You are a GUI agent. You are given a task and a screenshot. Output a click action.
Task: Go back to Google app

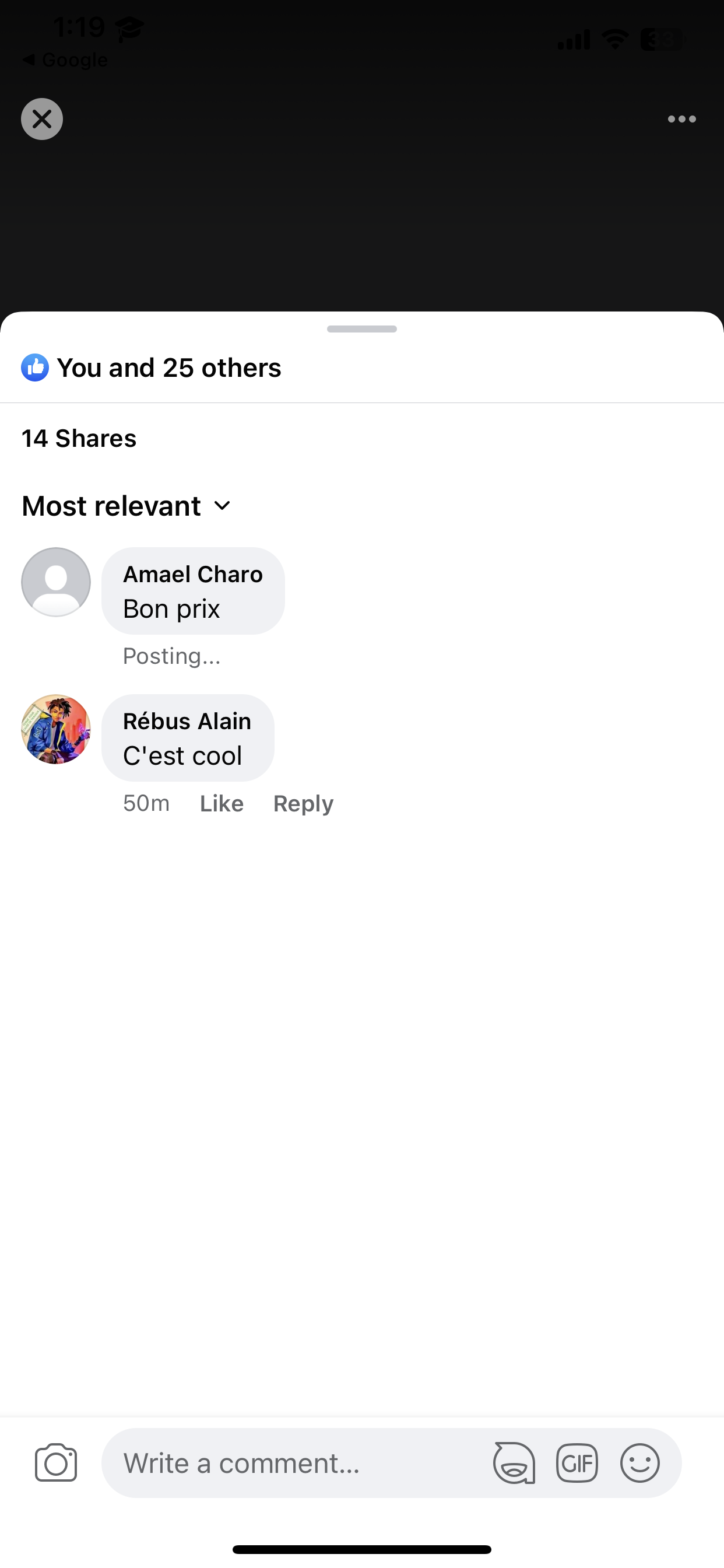coord(66,60)
